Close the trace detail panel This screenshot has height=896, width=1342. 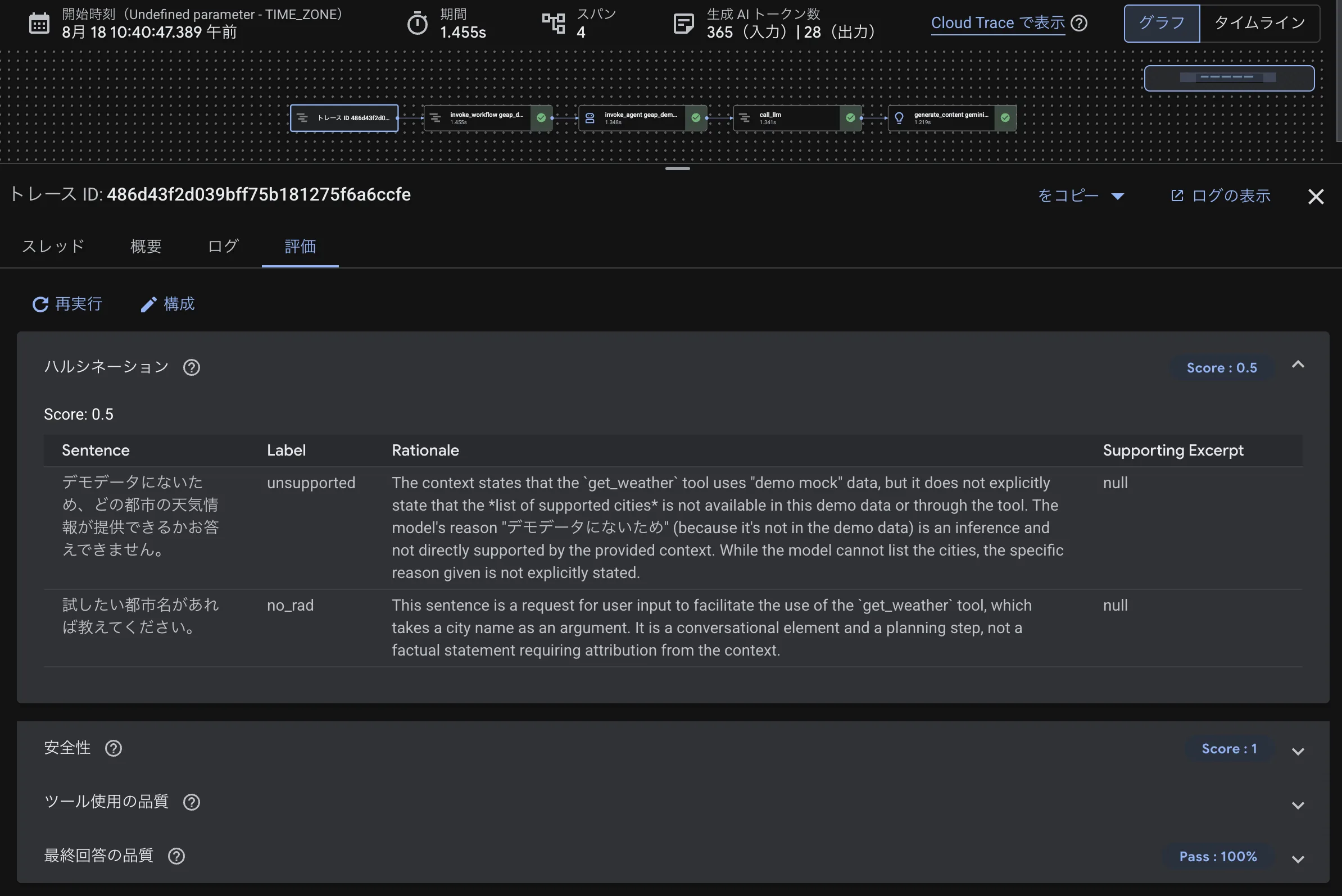(x=1316, y=197)
